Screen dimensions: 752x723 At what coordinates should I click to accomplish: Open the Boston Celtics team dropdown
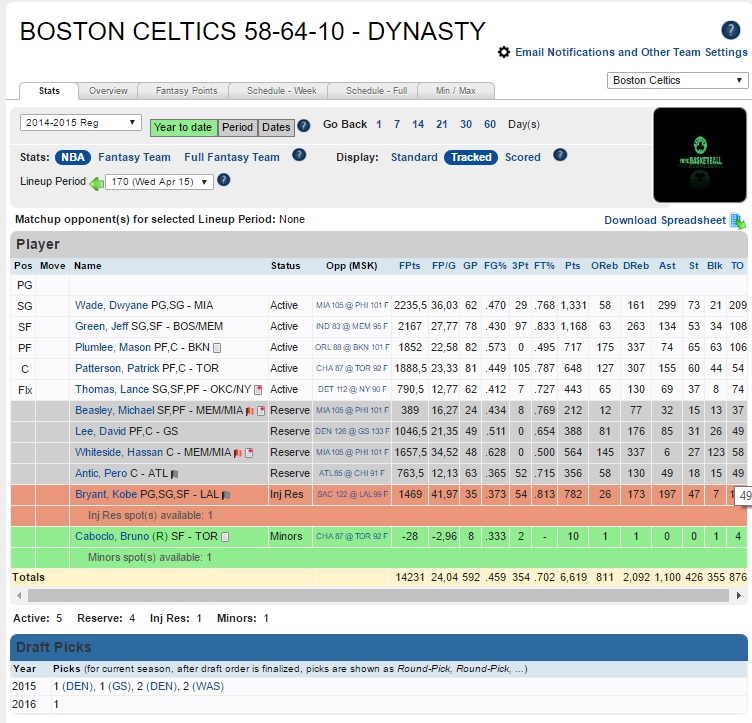(677, 80)
